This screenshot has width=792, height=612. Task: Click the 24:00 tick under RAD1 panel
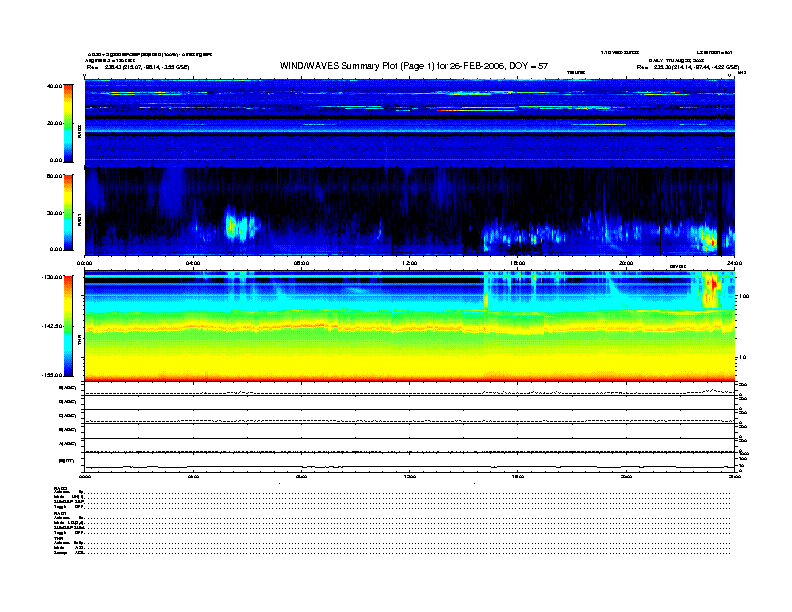[734, 263]
